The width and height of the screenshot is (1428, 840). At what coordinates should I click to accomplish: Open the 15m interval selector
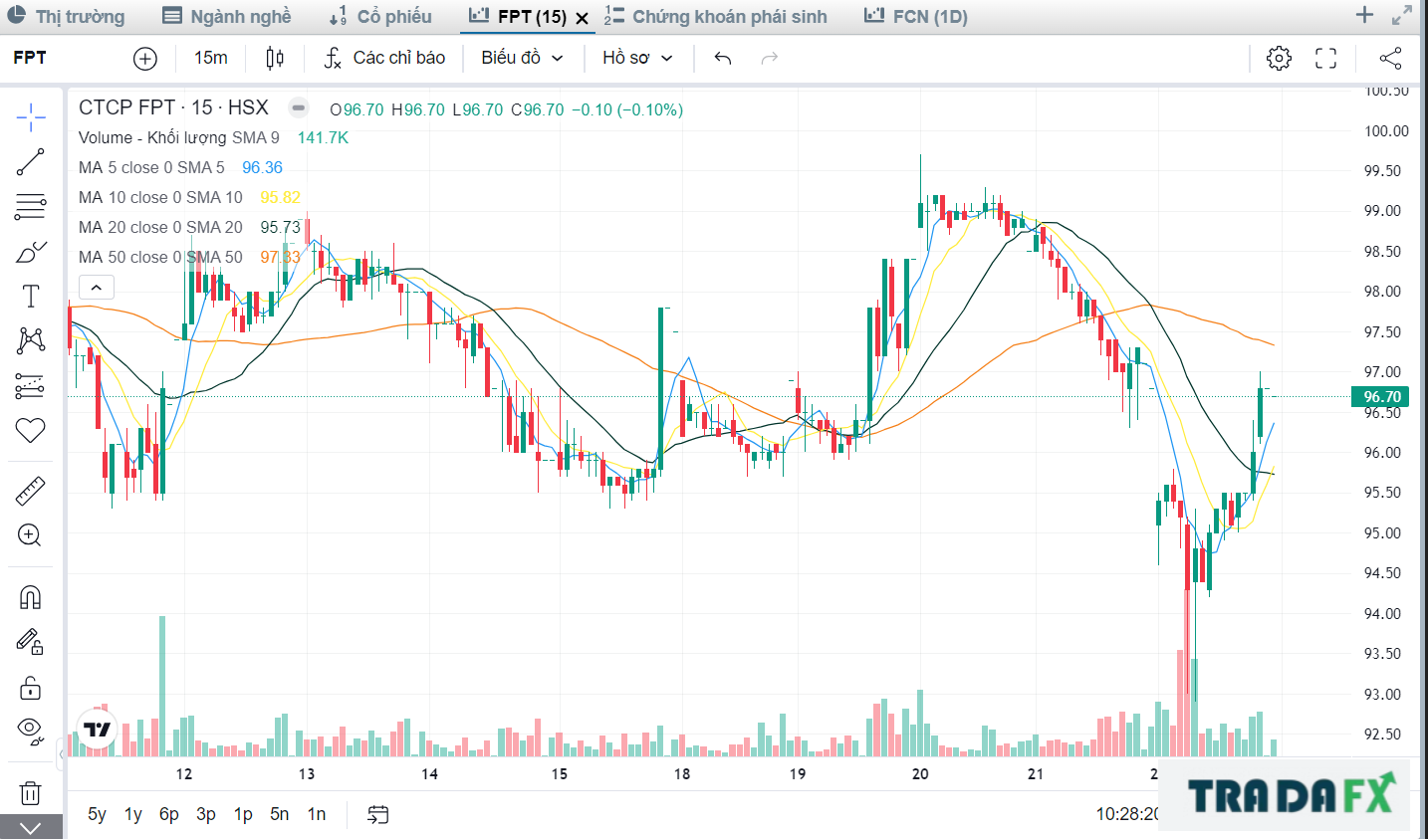(211, 58)
